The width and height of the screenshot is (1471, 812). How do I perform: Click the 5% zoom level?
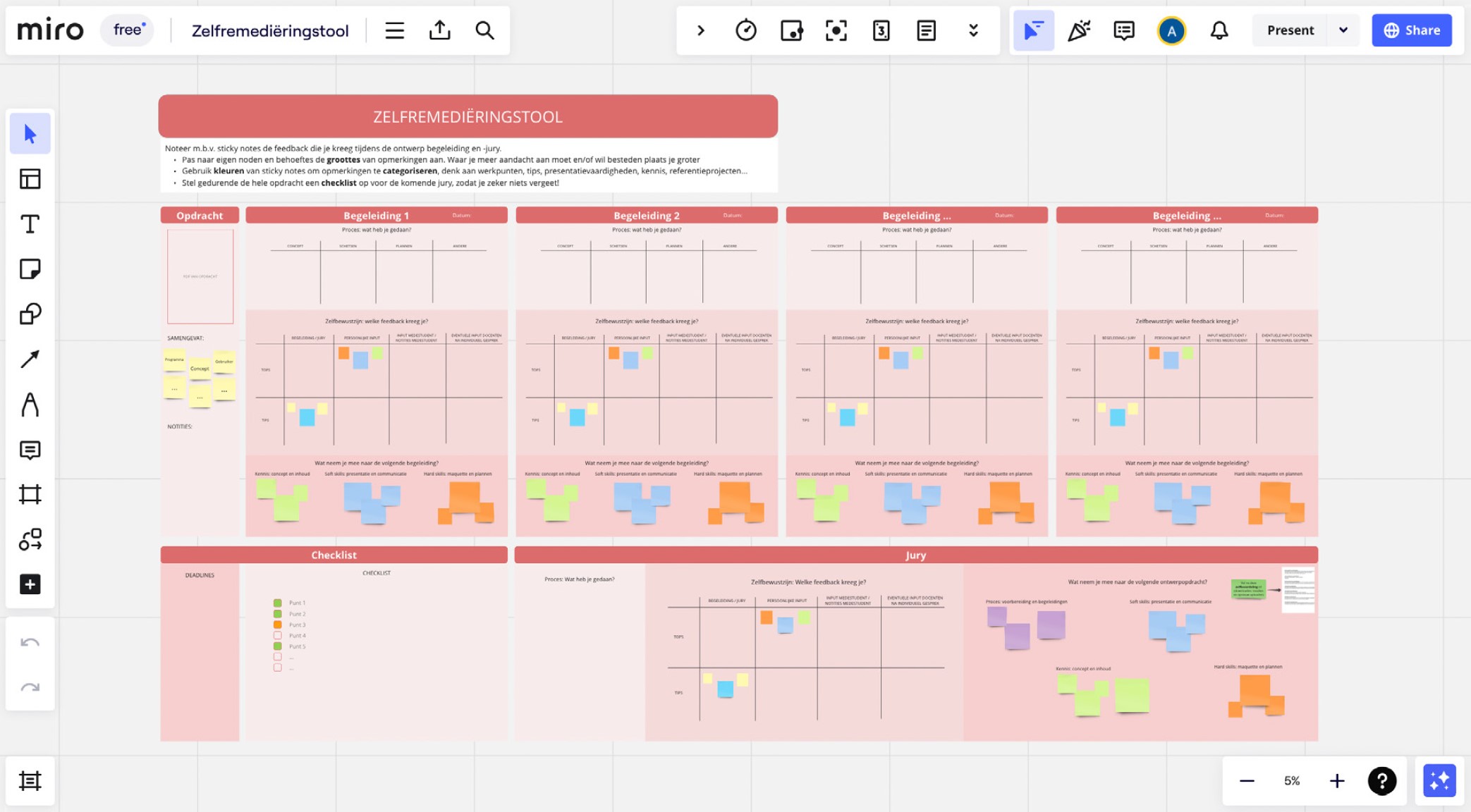(x=1291, y=780)
